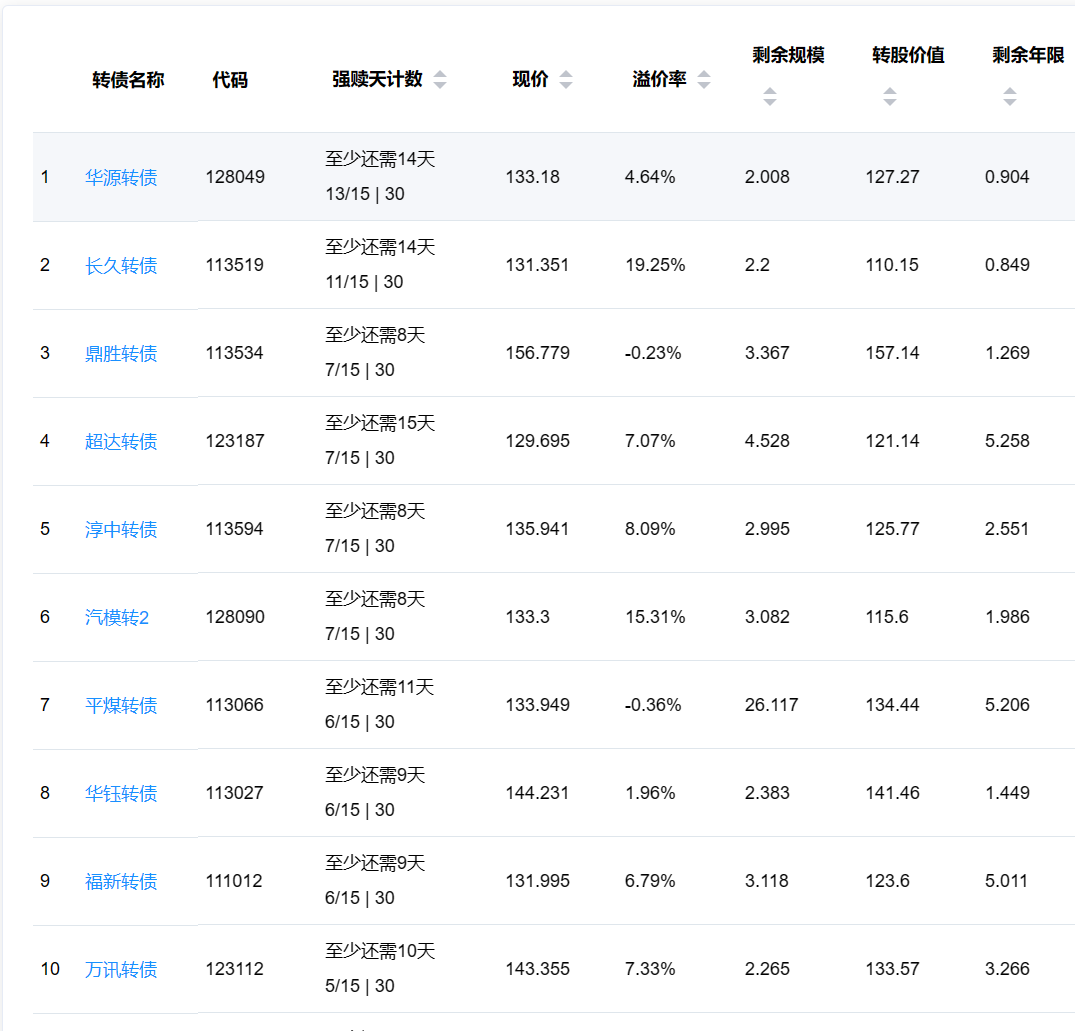Click 福新转债 link

click(121, 882)
